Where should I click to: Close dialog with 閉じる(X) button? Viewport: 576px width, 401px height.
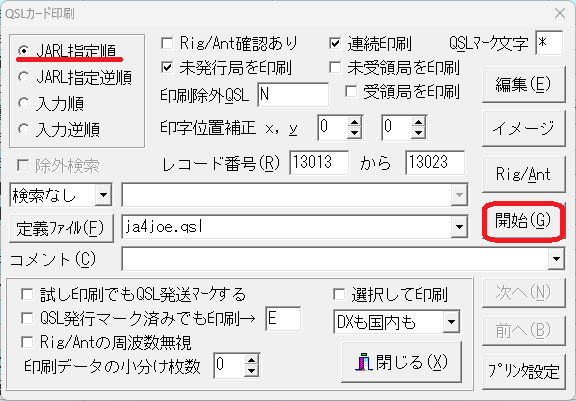click(x=402, y=362)
